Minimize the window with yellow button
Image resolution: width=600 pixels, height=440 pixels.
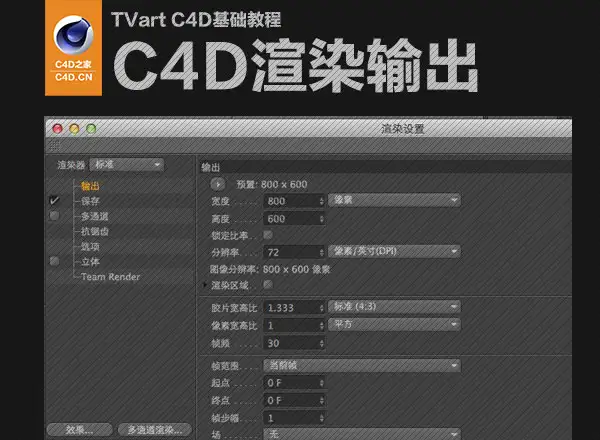coord(74,129)
